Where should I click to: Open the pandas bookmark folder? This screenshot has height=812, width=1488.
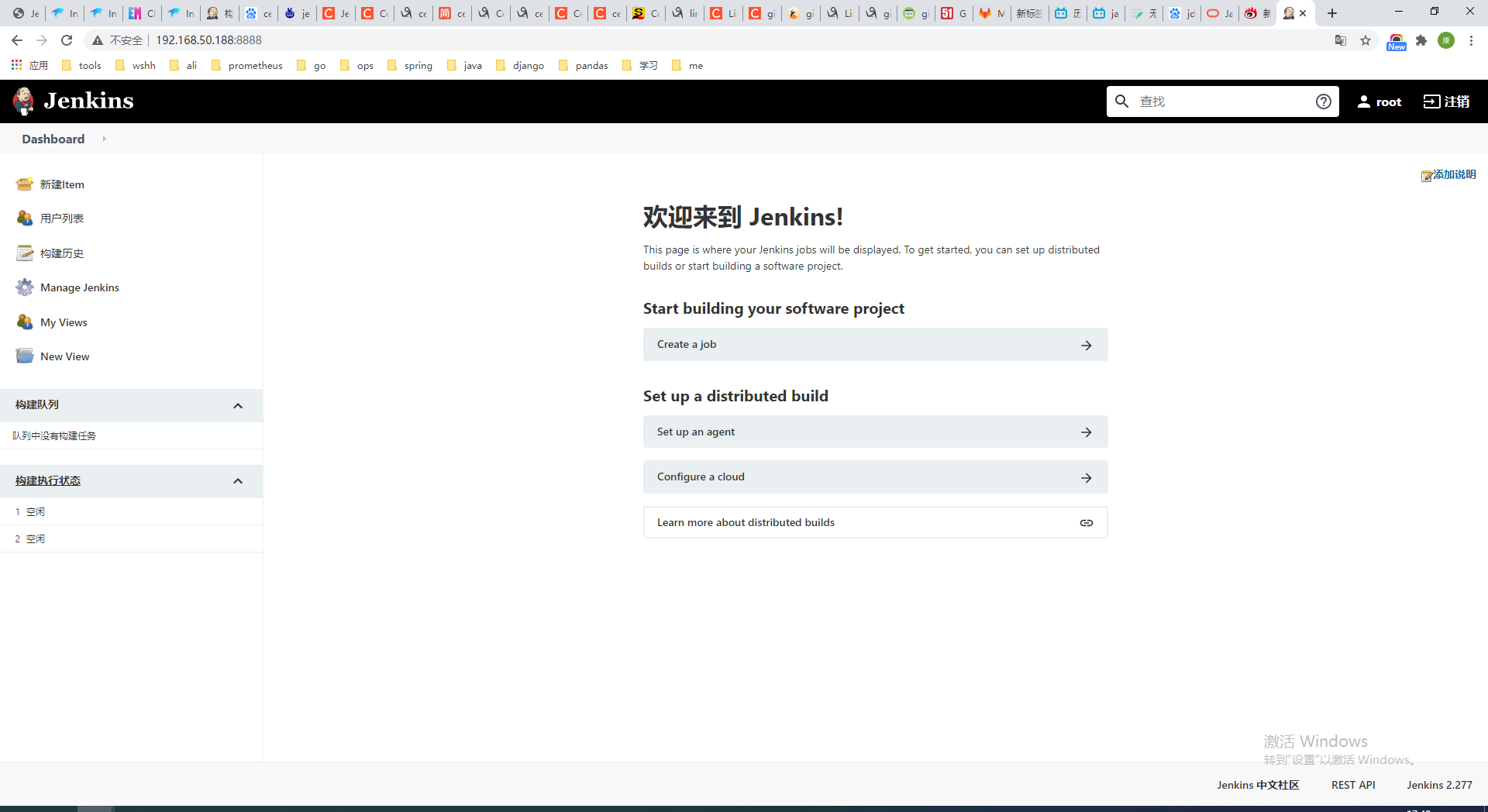pos(583,66)
